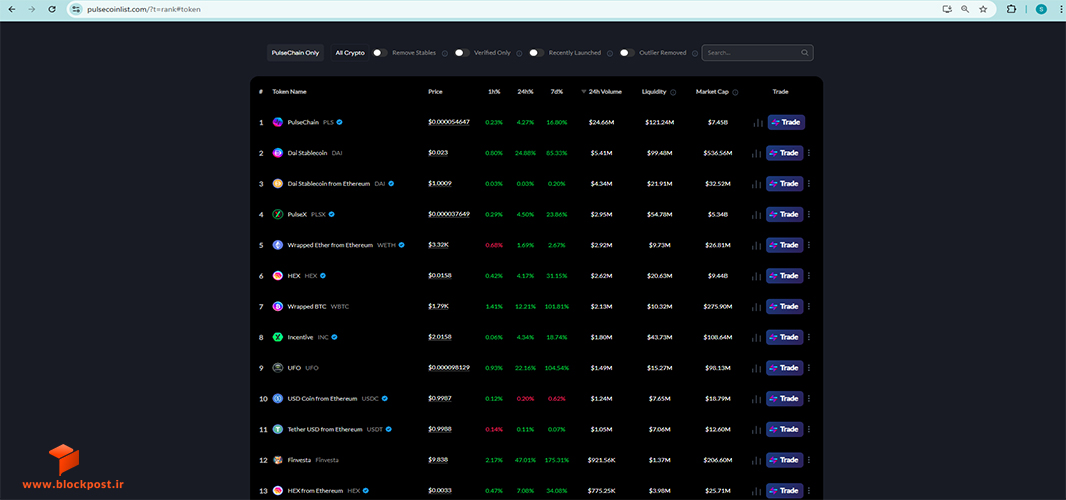The image size is (1066, 500).
Task: Turn on the Verified Only toggle
Action: click(462, 52)
